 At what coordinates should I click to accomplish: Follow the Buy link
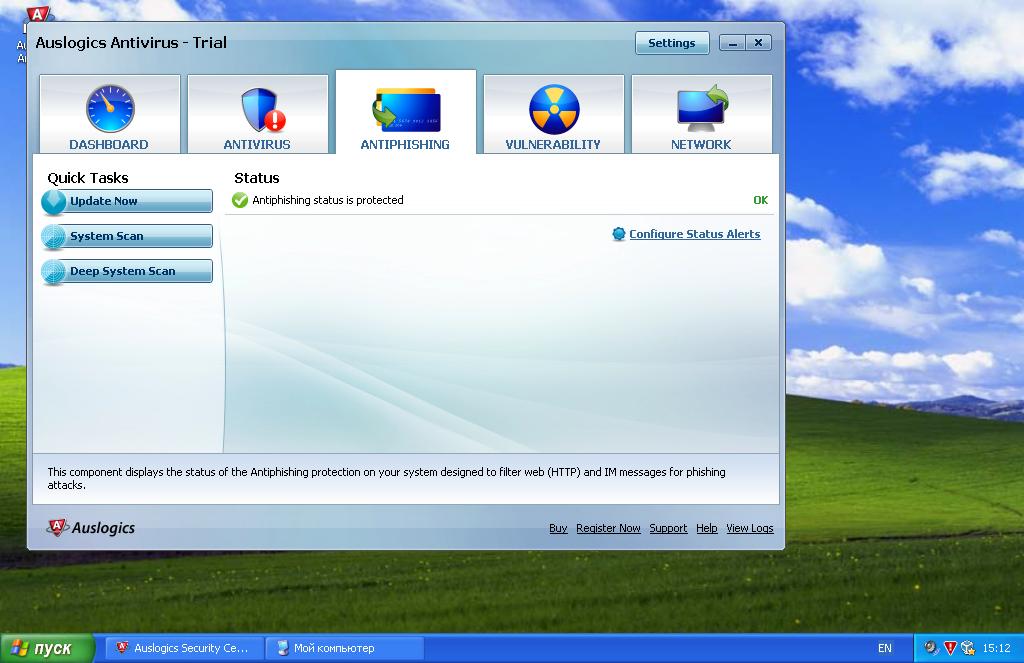(558, 528)
